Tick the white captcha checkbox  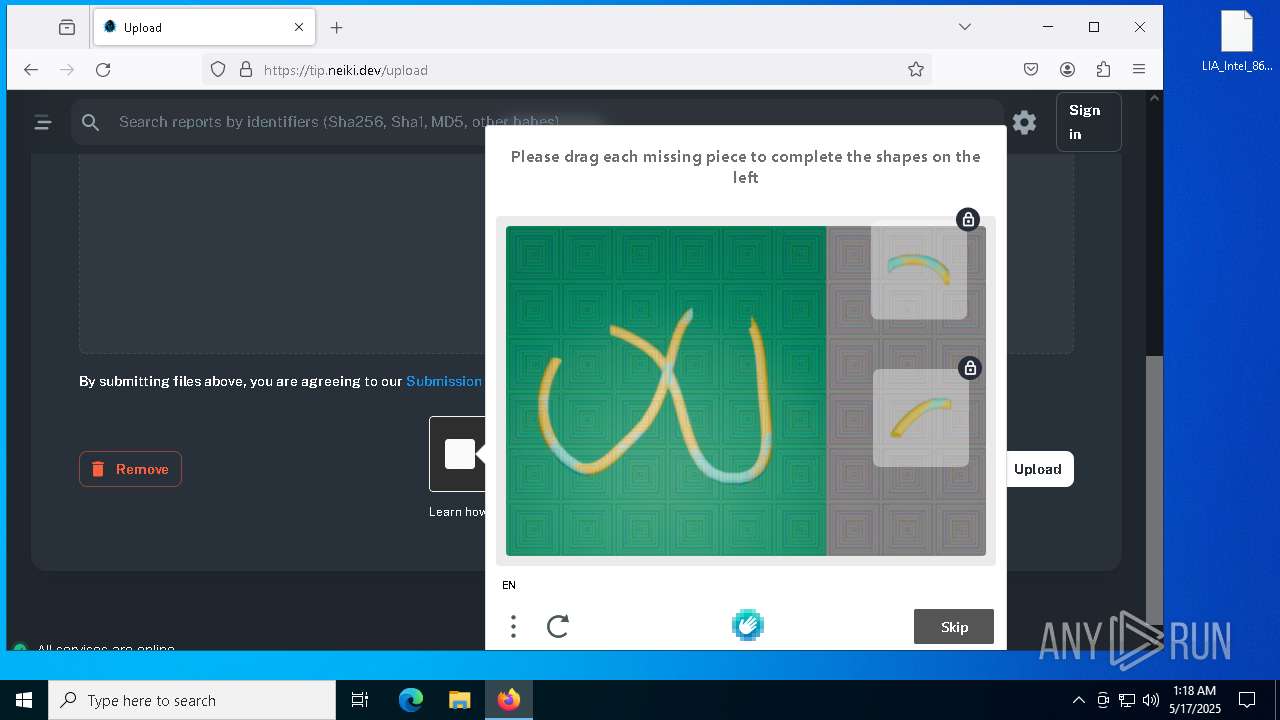click(460, 454)
